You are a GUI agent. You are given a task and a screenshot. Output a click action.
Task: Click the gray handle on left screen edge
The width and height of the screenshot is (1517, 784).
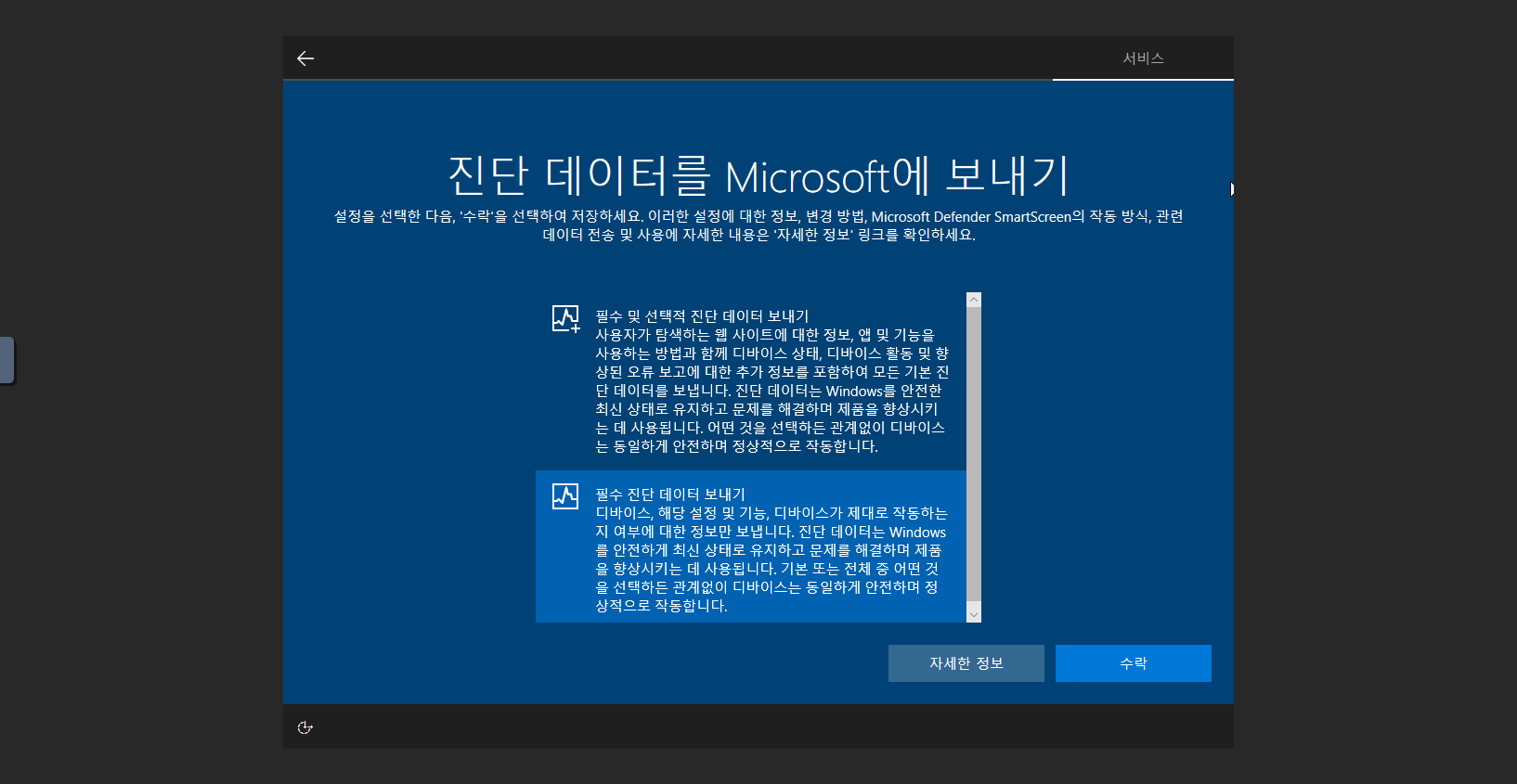click(x=6, y=360)
